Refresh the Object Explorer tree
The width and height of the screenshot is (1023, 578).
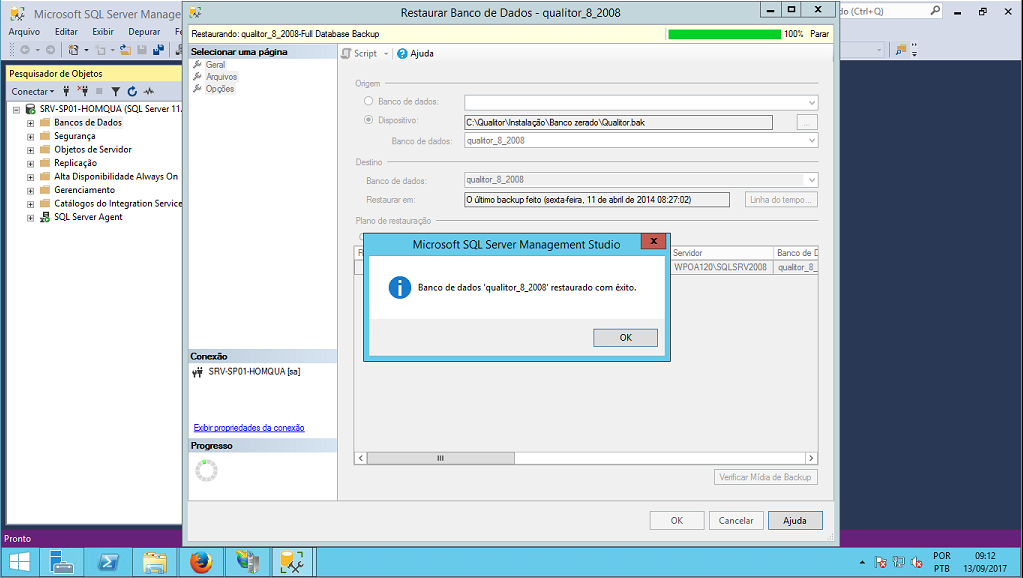[132, 91]
